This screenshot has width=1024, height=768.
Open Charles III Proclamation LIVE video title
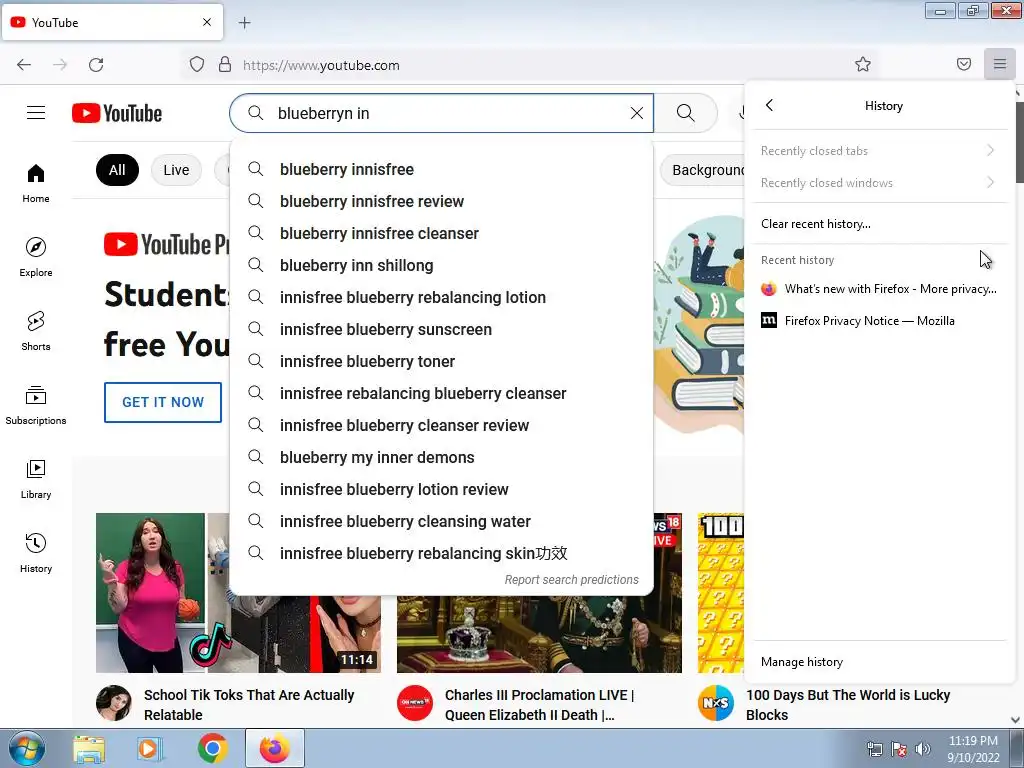tap(539, 705)
